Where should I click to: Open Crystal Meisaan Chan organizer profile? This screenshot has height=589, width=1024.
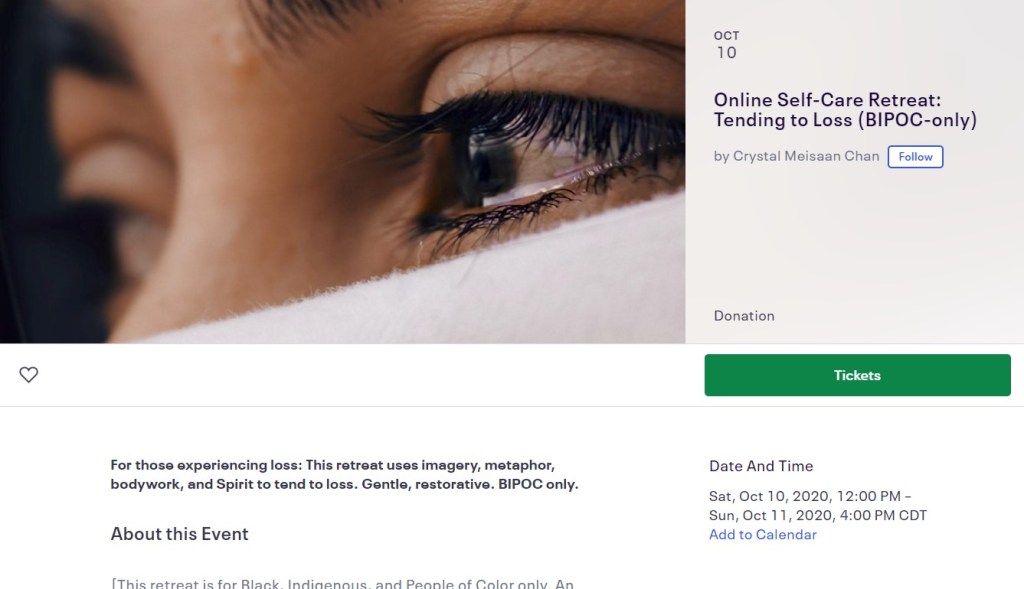point(806,156)
